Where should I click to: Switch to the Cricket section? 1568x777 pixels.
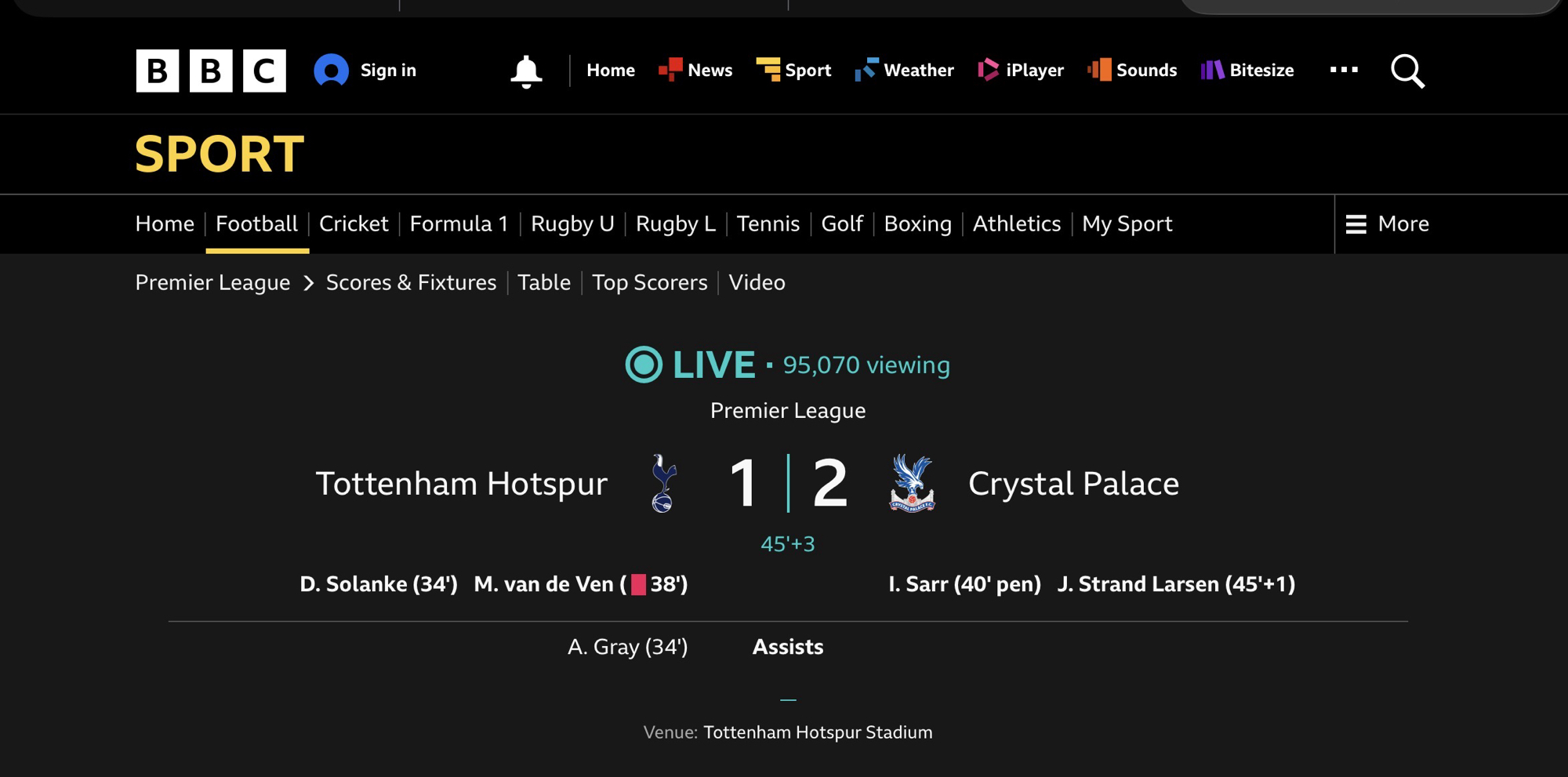click(354, 224)
